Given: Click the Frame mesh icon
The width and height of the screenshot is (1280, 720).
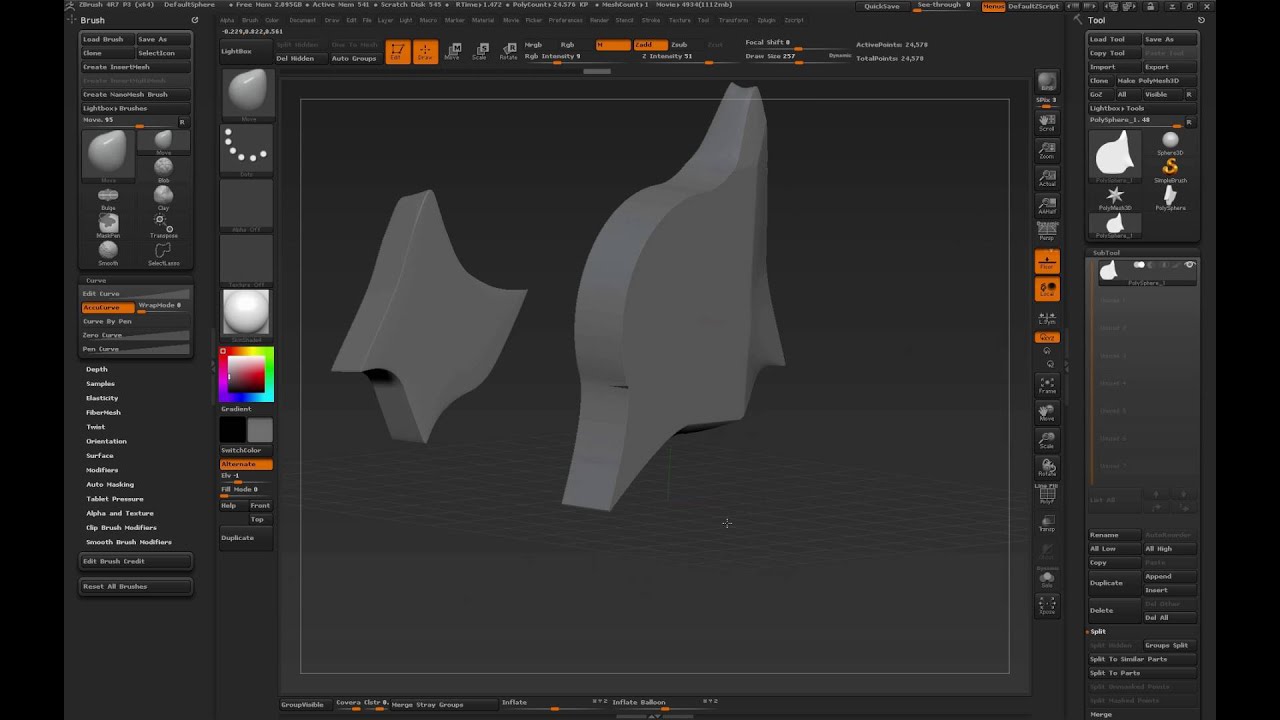Looking at the screenshot, I should point(1047,385).
